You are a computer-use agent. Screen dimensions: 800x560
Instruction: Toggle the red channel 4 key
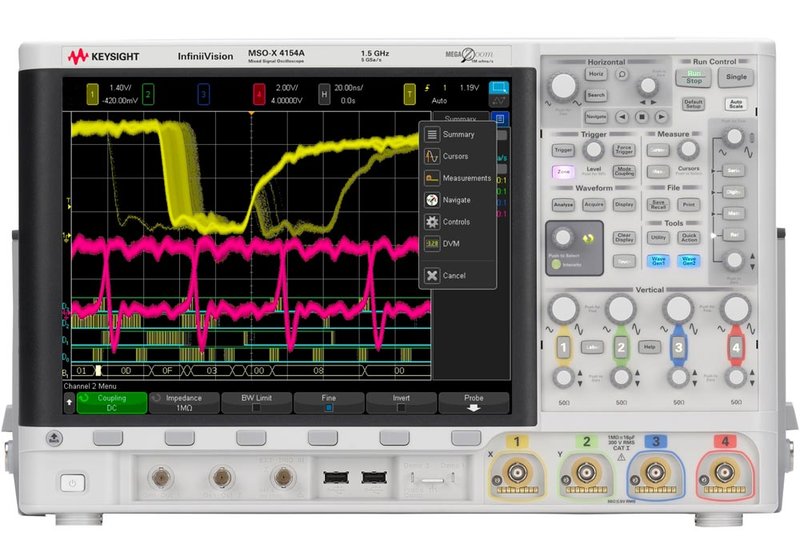(x=736, y=348)
